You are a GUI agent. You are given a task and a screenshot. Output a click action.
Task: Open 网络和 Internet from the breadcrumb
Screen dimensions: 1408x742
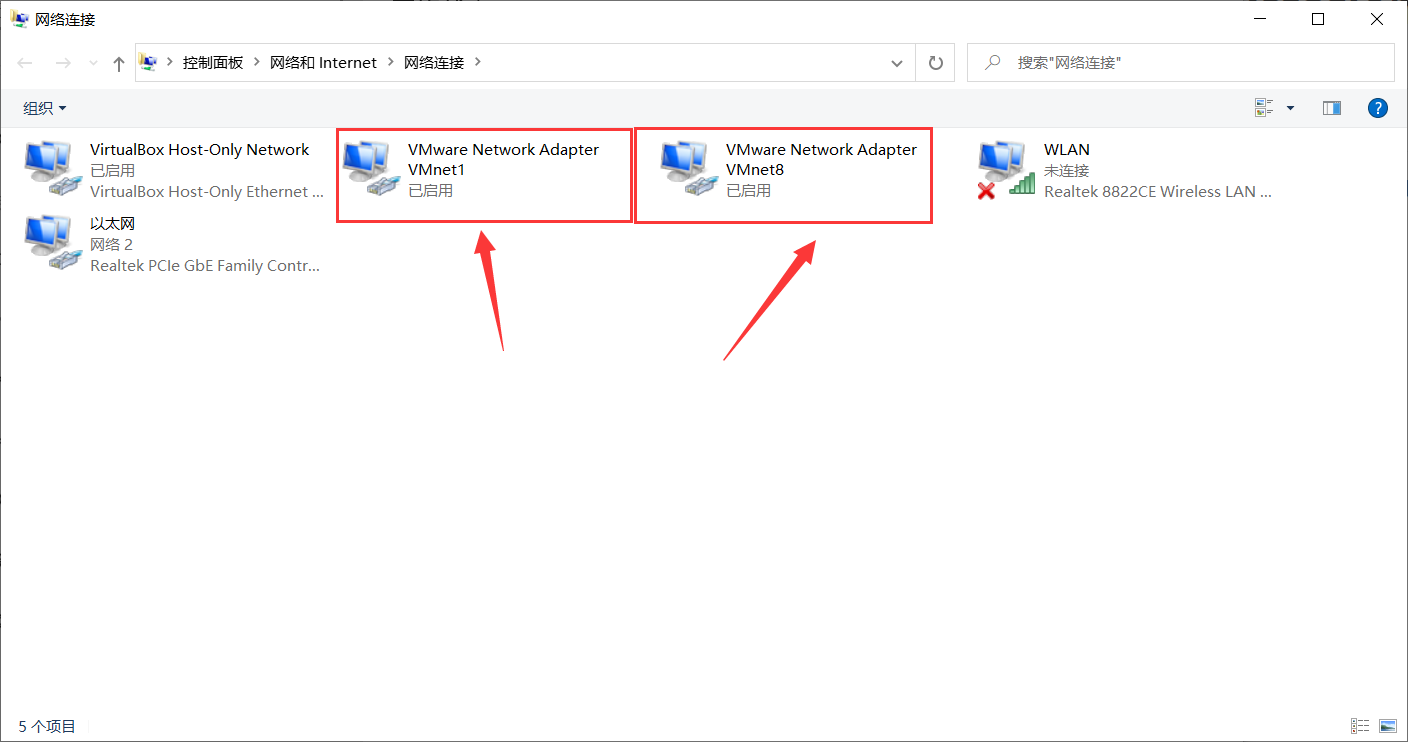click(323, 62)
